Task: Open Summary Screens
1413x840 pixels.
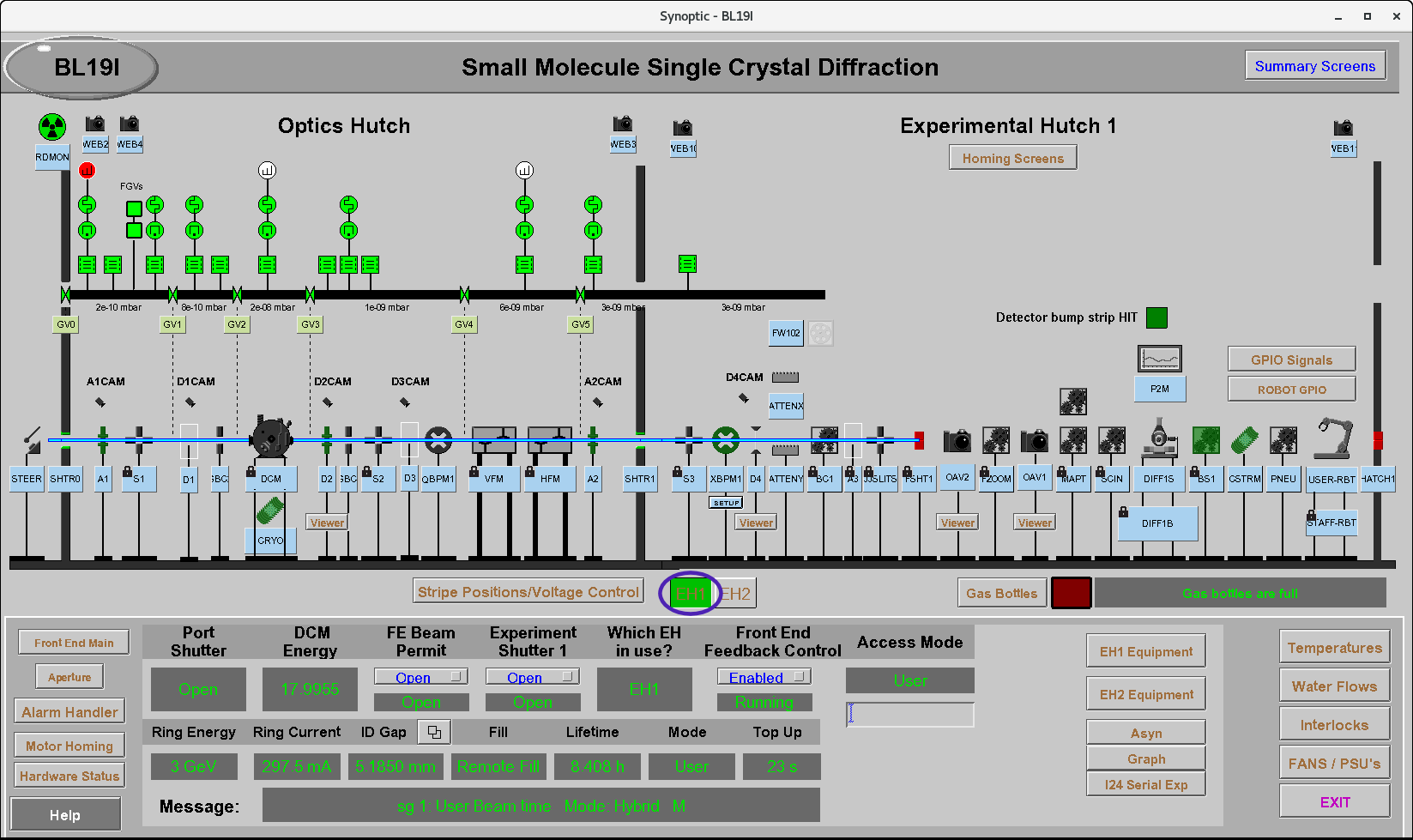Action: pyautogui.click(x=1315, y=66)
